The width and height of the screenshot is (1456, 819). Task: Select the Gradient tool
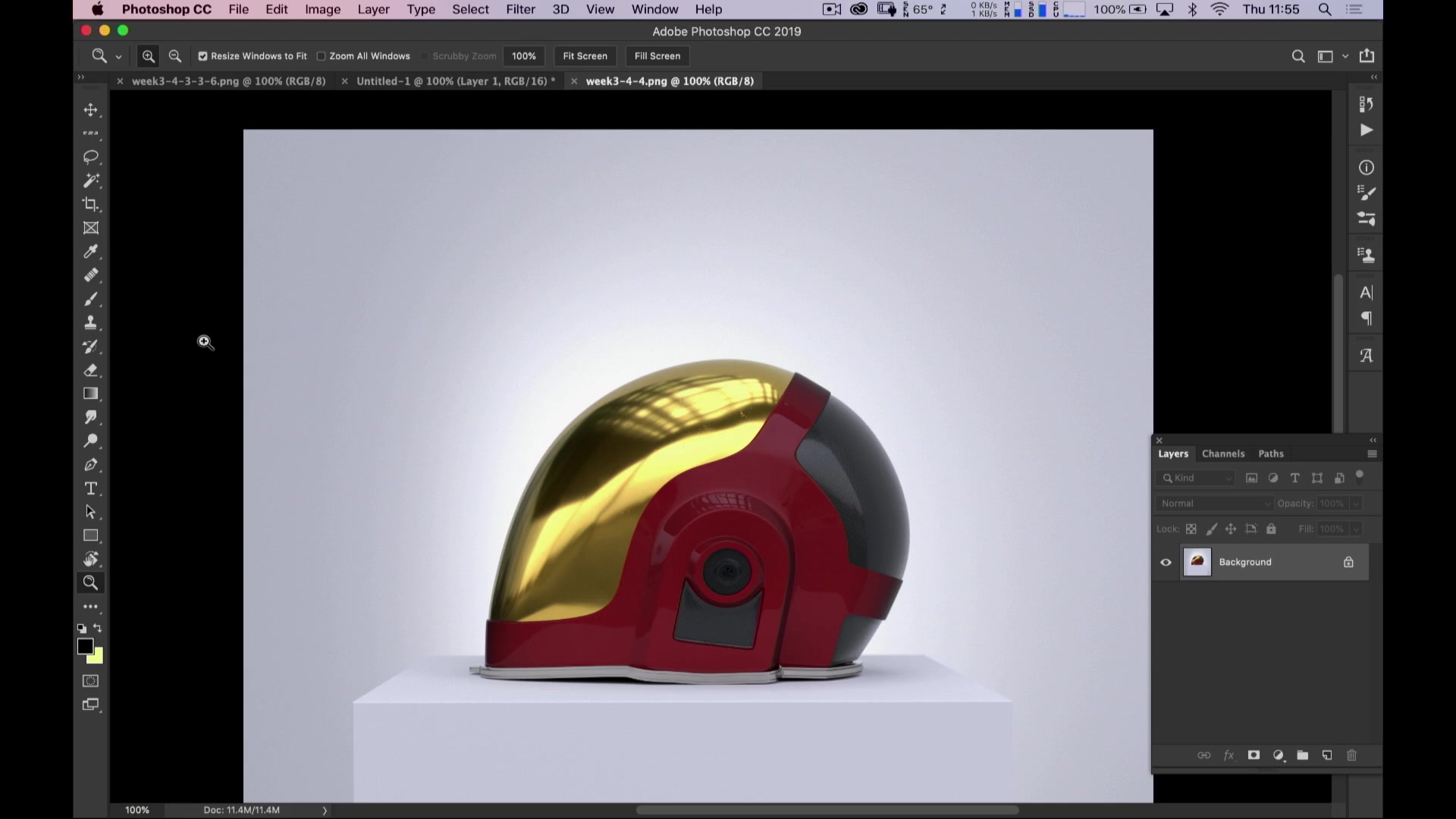tap(91, 394)
